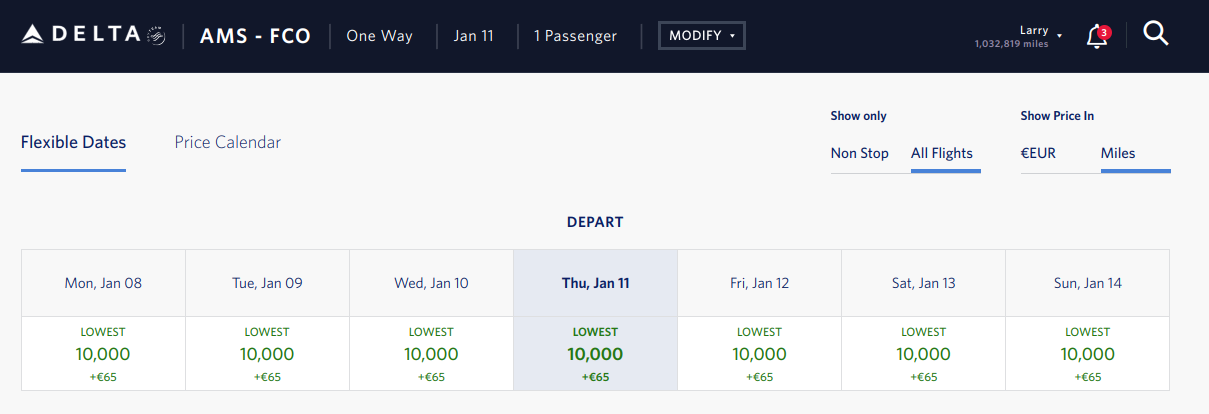Select Sun, Jan 14 departure date
This screenshot has width=1209, height=414.
pyautogui.click(x=1087, y=283)
